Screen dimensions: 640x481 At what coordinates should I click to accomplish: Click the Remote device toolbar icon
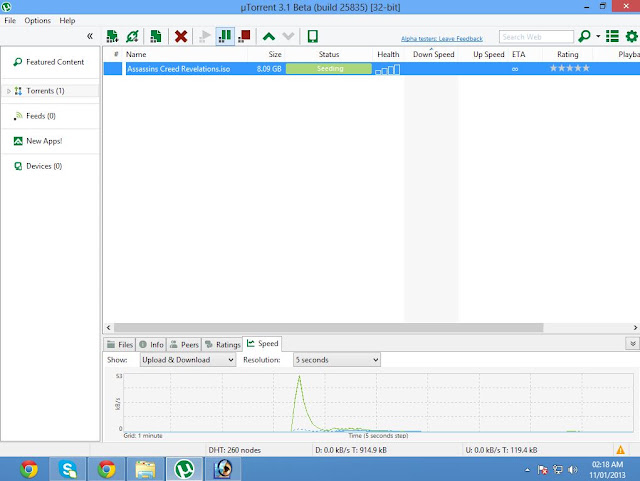tap(313, 36)
